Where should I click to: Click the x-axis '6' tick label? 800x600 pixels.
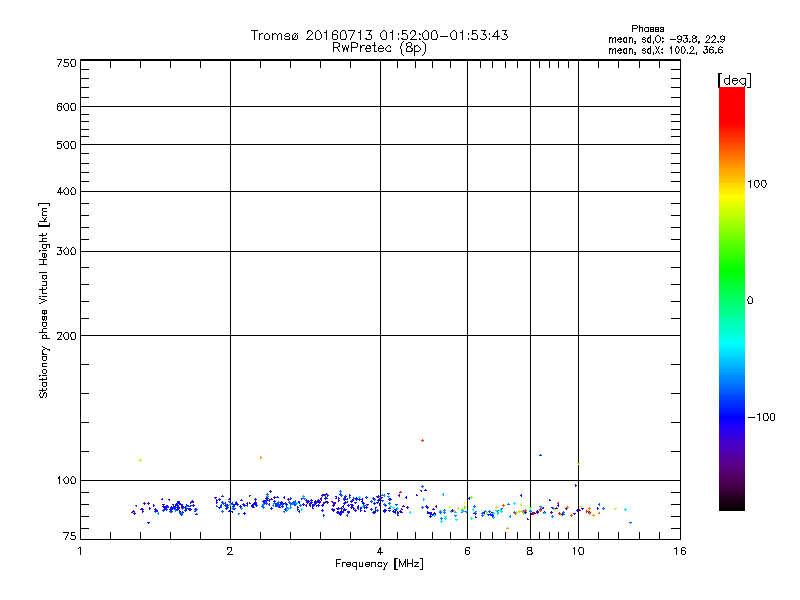(467, 551)
